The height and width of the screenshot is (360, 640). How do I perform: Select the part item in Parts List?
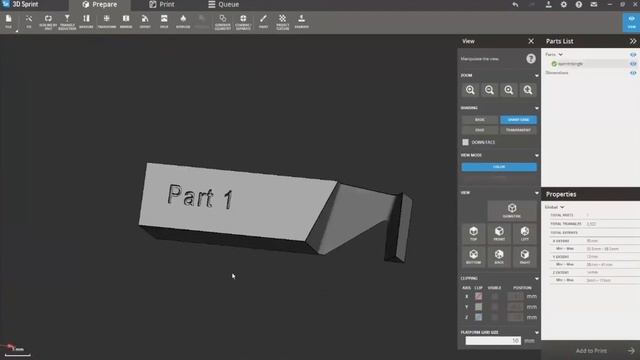(570, 64)
